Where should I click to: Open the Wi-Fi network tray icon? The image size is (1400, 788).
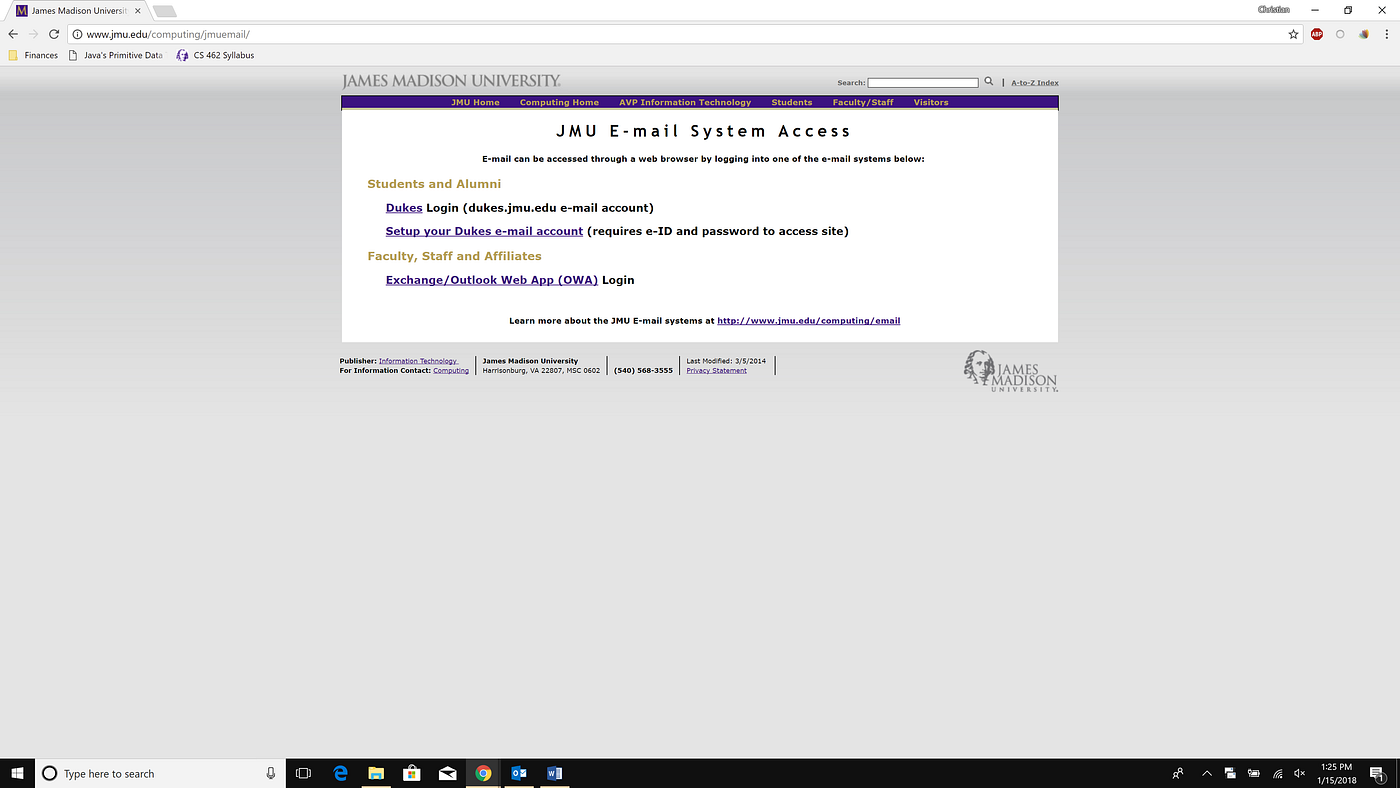click(x=1277, y=773)
